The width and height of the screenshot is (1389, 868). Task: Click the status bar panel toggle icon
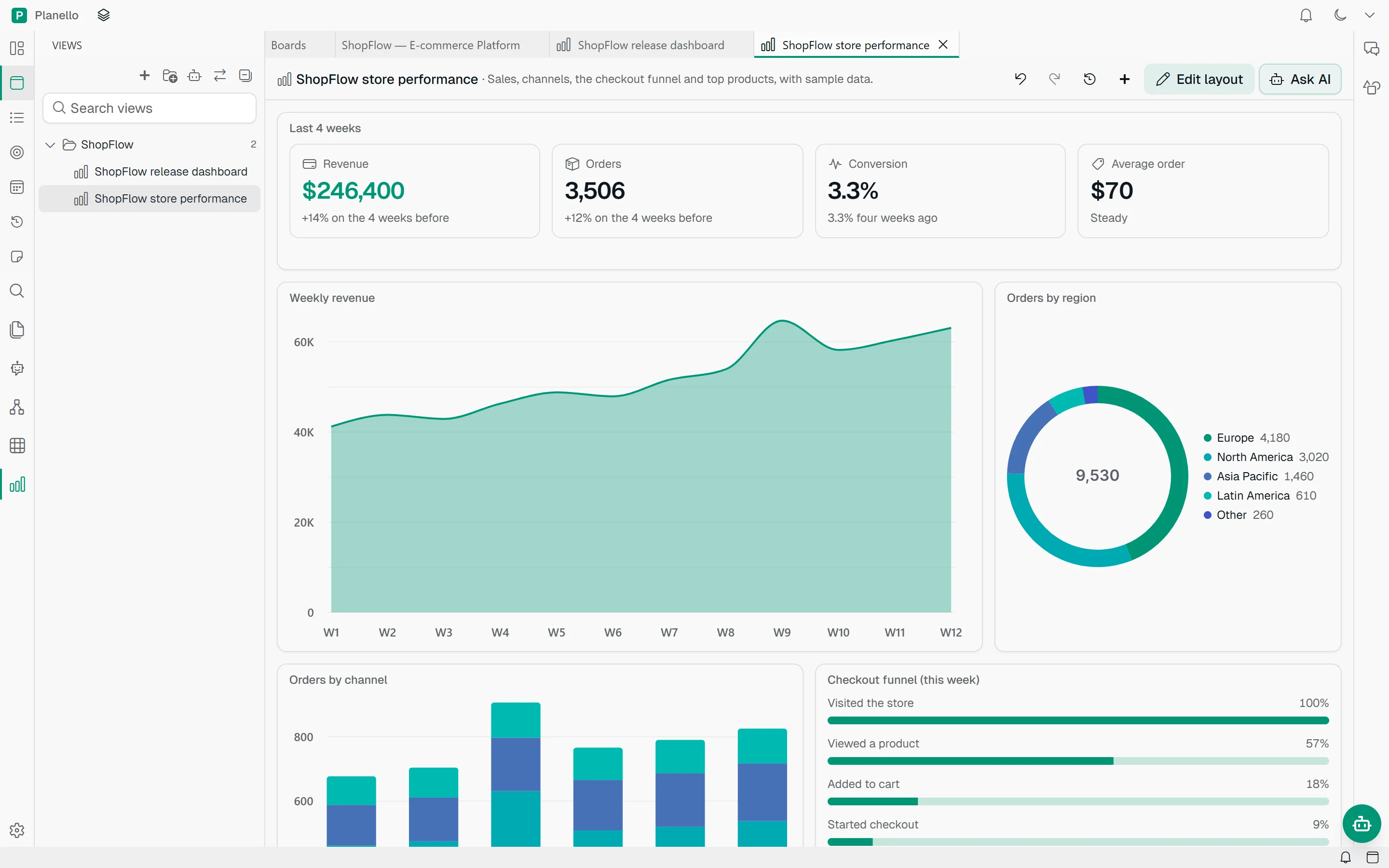pyautogui.click(x=1372, y=858)
